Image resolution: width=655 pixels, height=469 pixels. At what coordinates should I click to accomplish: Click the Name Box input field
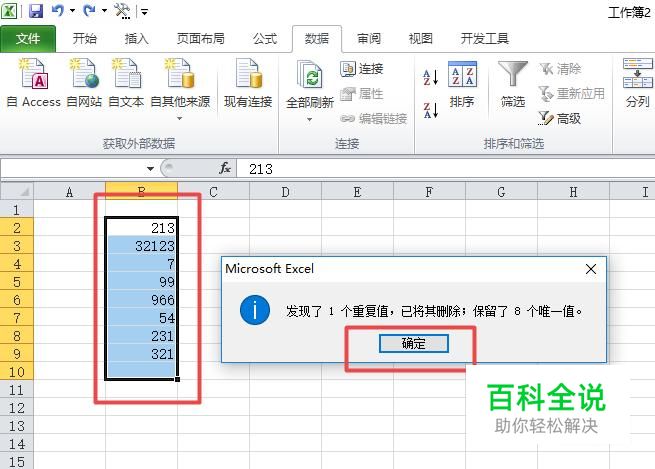coord(73,169)
